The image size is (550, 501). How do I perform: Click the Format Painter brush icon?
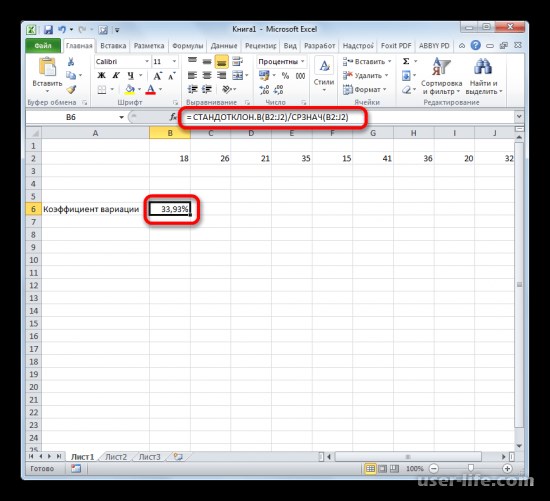[x=71, y=90]
